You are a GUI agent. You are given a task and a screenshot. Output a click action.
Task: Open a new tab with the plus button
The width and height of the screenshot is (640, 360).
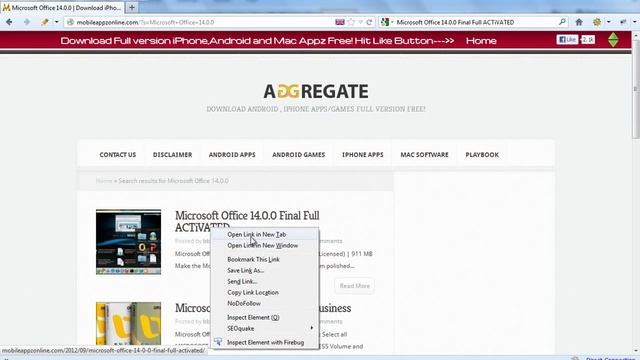tap(132, 7)
